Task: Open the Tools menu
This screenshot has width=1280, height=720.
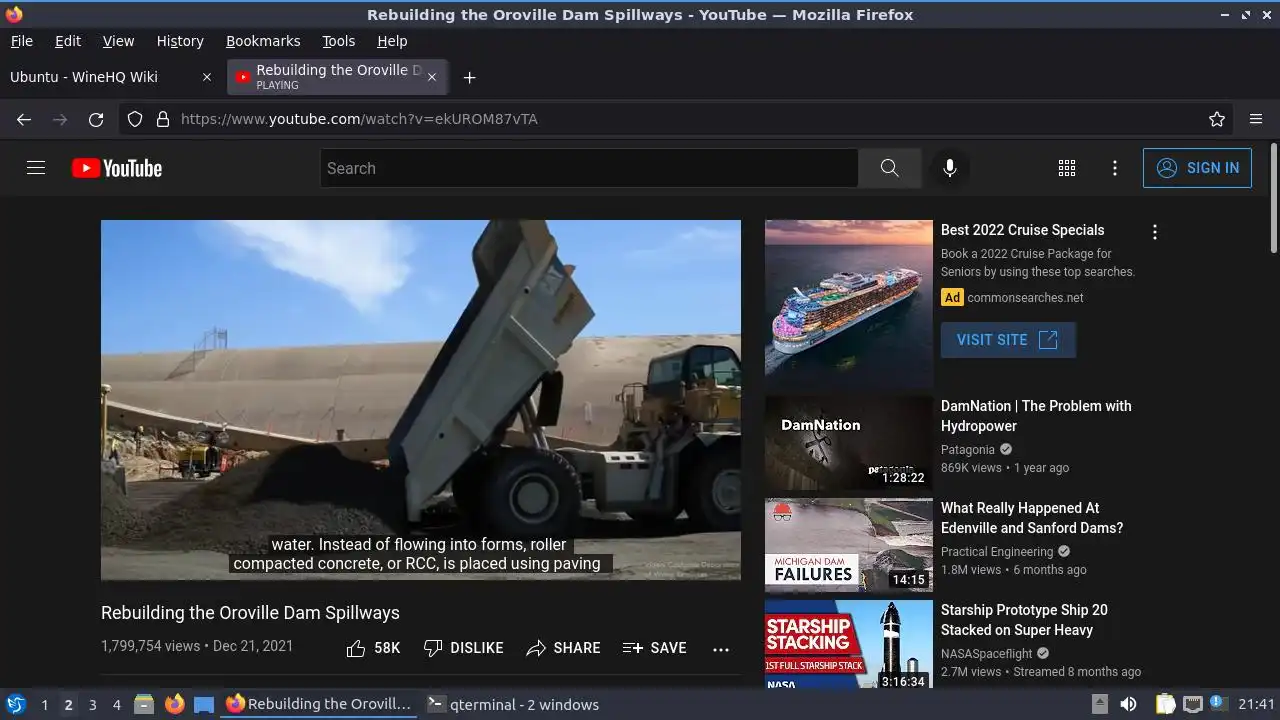Action: pyautogui.click(x=339, y=41)
